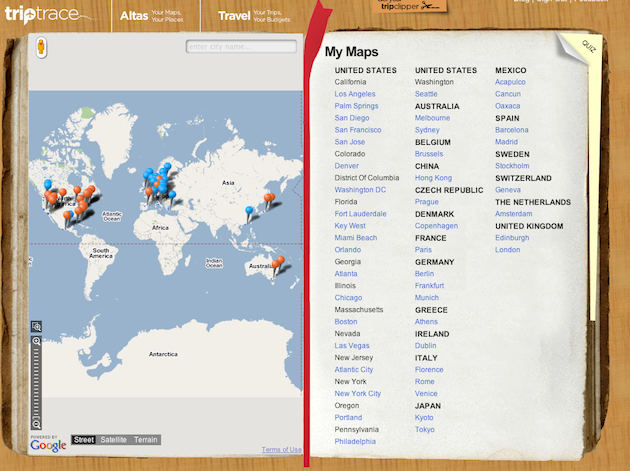Open the Orlando map link
This screenshot has width=630, height=471.
(x=348, y=250)
